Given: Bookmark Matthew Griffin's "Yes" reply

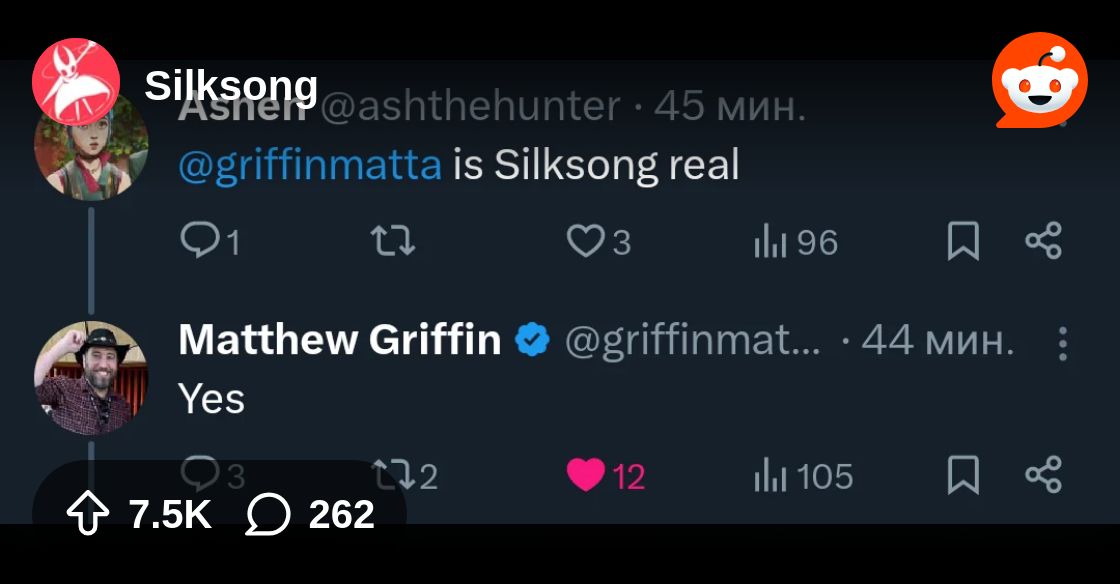Looking at the screenshot, I should (963, 475).
